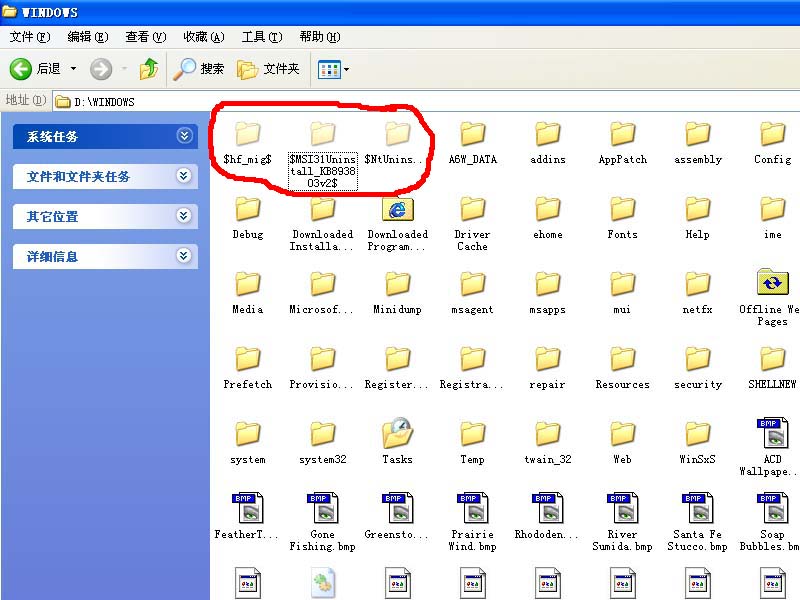Open the Views icon dropdown
The height and width of the screenshot is (600, 800).
(x=333, y=69)
